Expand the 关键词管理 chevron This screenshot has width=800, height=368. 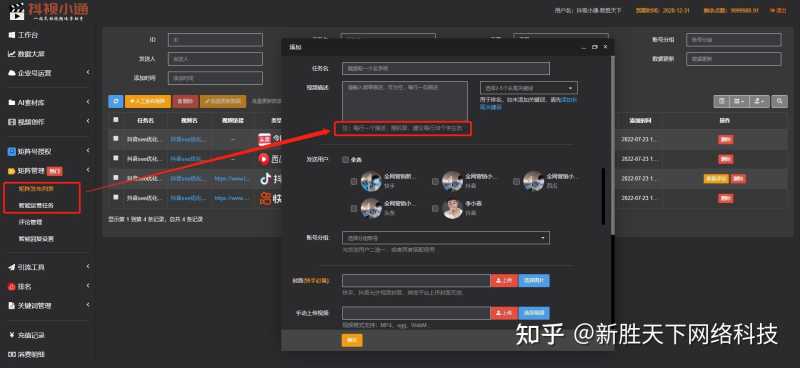[x=88, y=305]
